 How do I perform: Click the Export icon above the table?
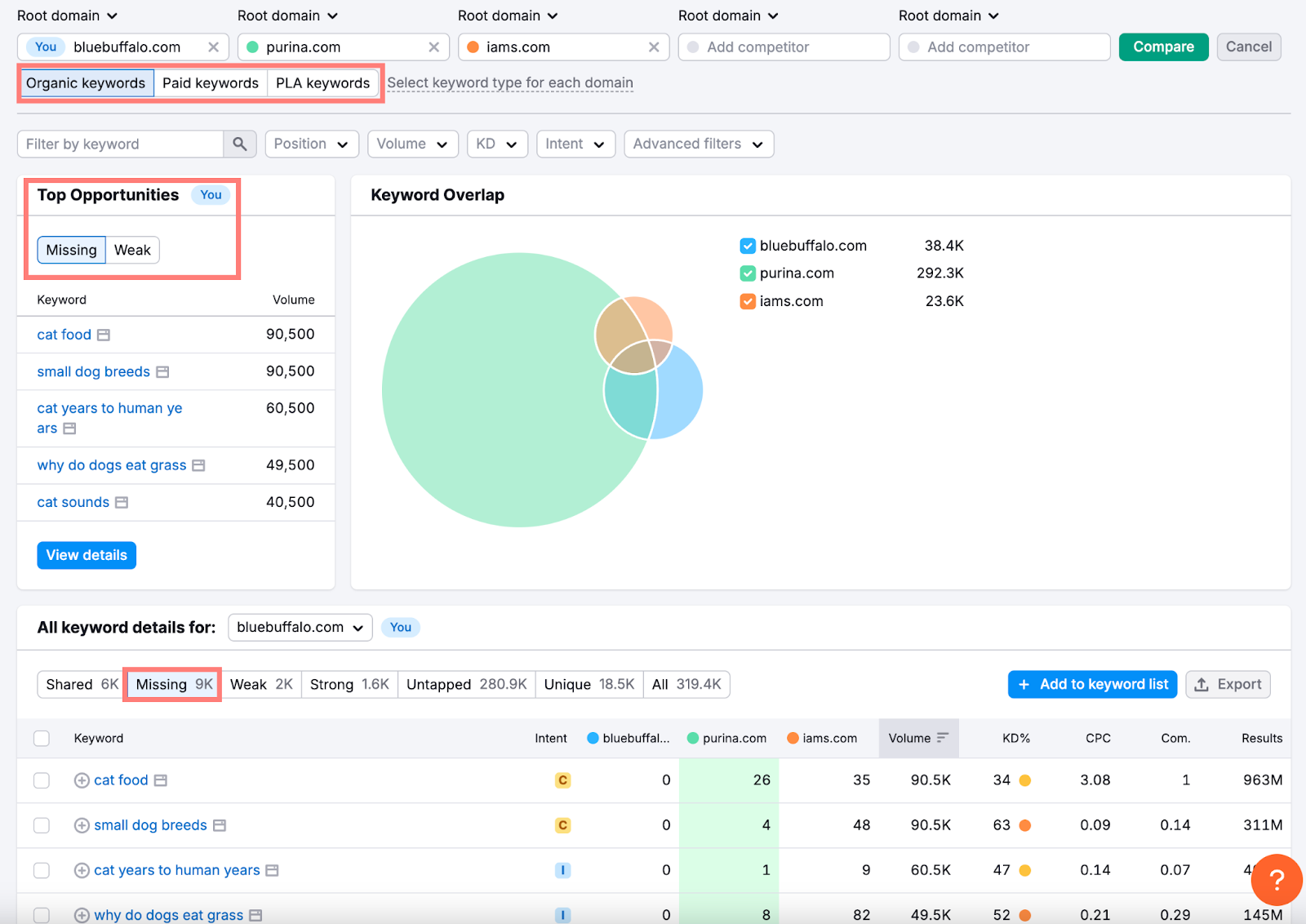(1203, 684)
